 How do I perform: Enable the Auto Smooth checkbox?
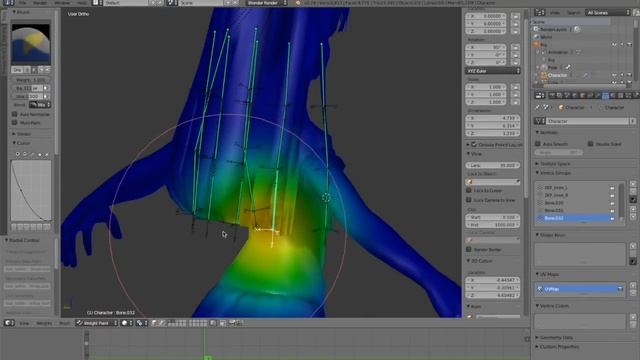coord(538,144)
